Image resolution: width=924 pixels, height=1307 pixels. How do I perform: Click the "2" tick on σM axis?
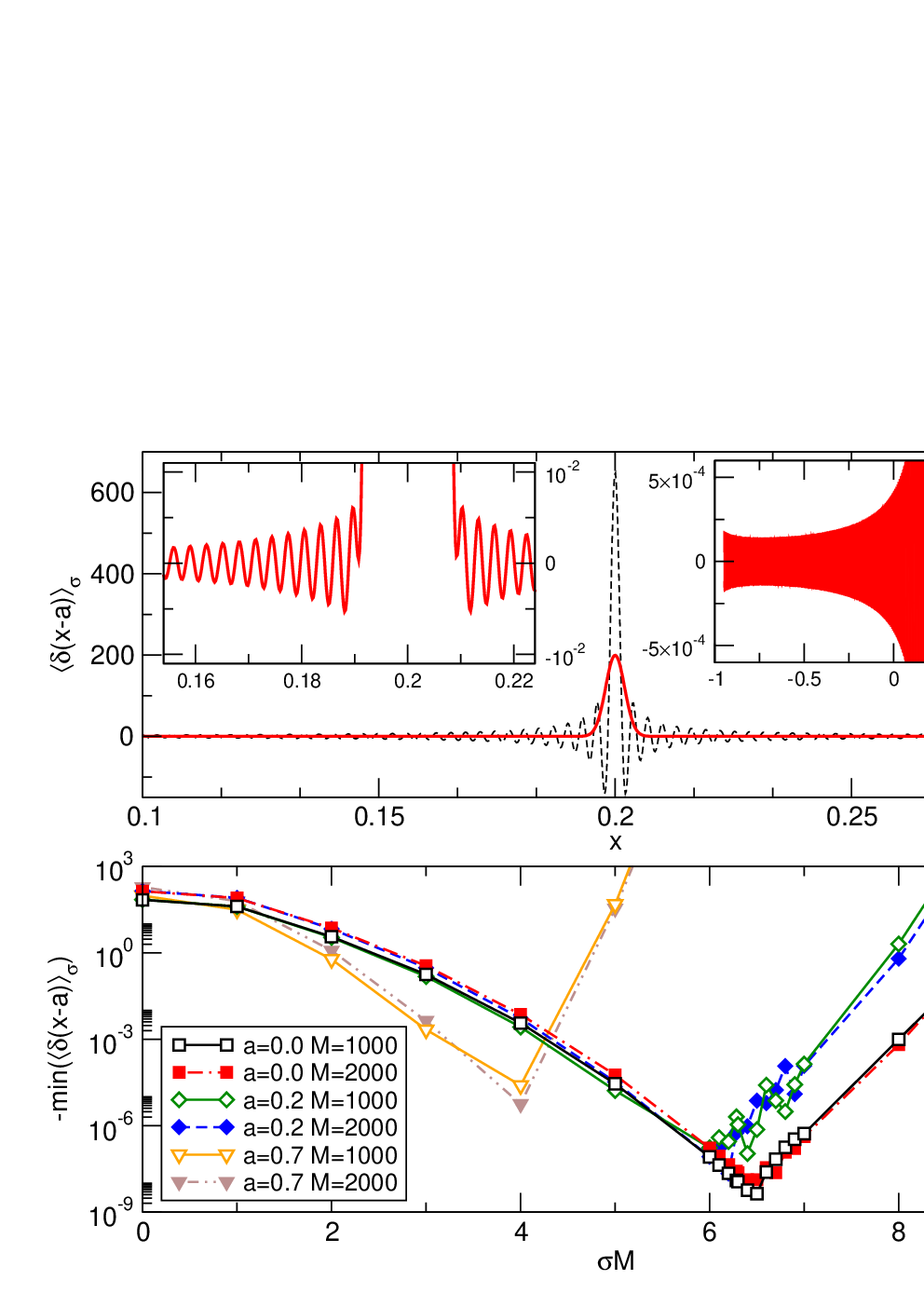click(x=332, y=1232)
